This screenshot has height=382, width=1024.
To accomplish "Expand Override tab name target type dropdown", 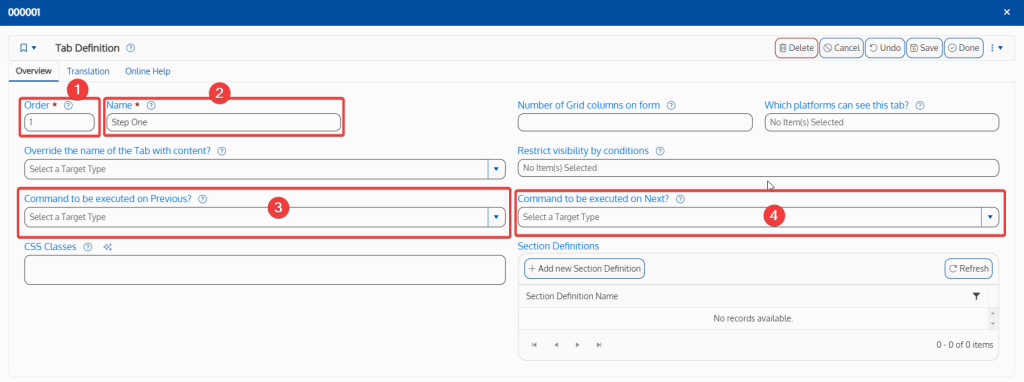I will (x=497, y=169).
